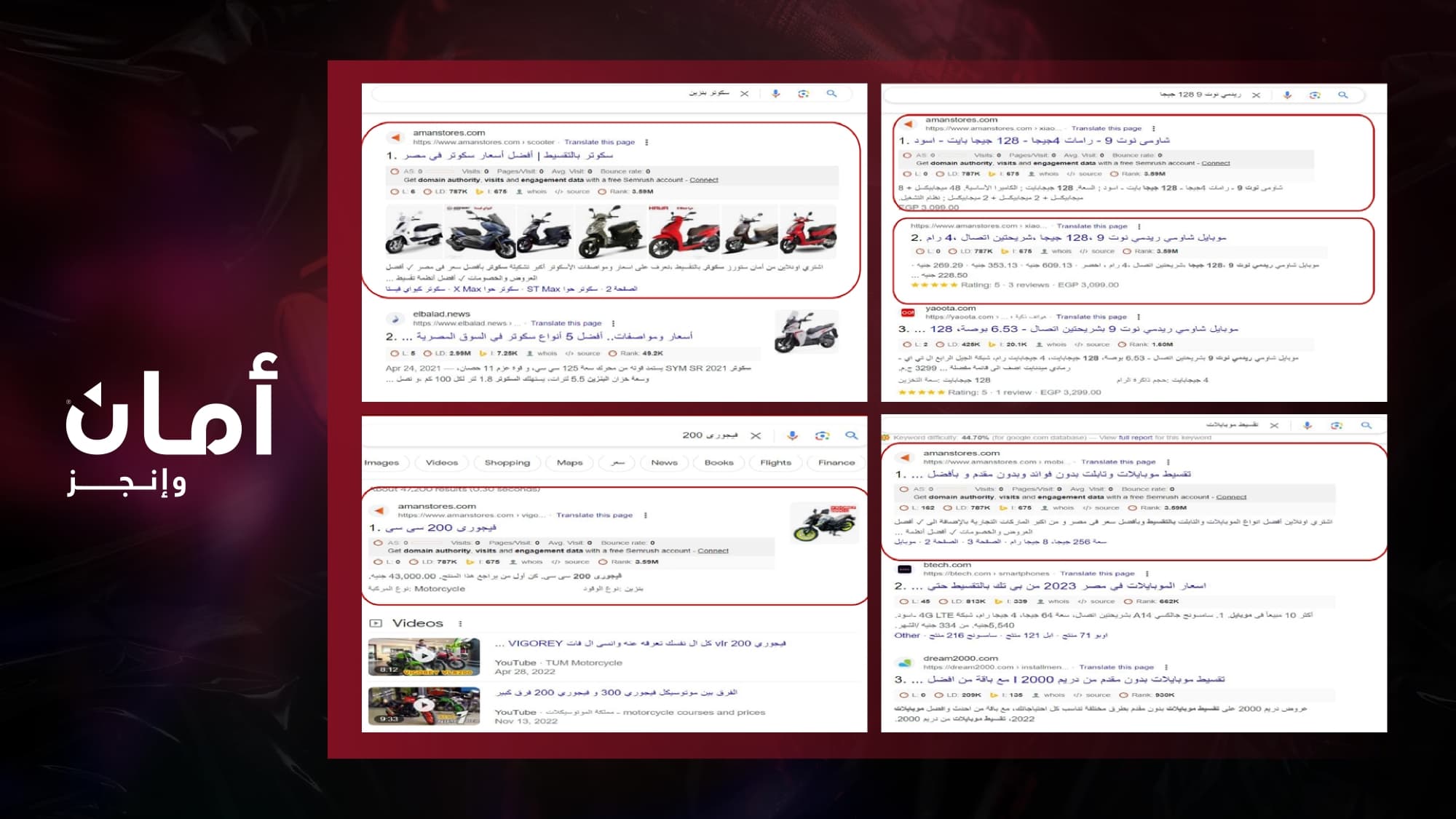Select the Flights tab
The height and width of the screenshot is (819, 1456).
[x=776, y=463]
